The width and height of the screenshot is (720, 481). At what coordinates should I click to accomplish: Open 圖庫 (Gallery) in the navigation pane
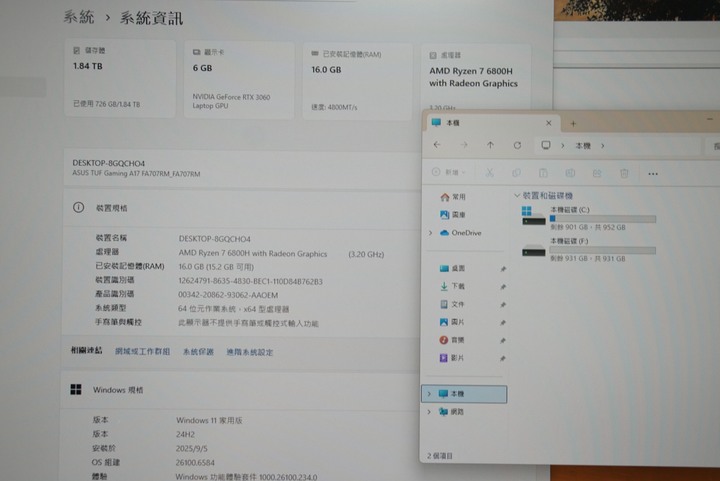click(x=453, y=214)
